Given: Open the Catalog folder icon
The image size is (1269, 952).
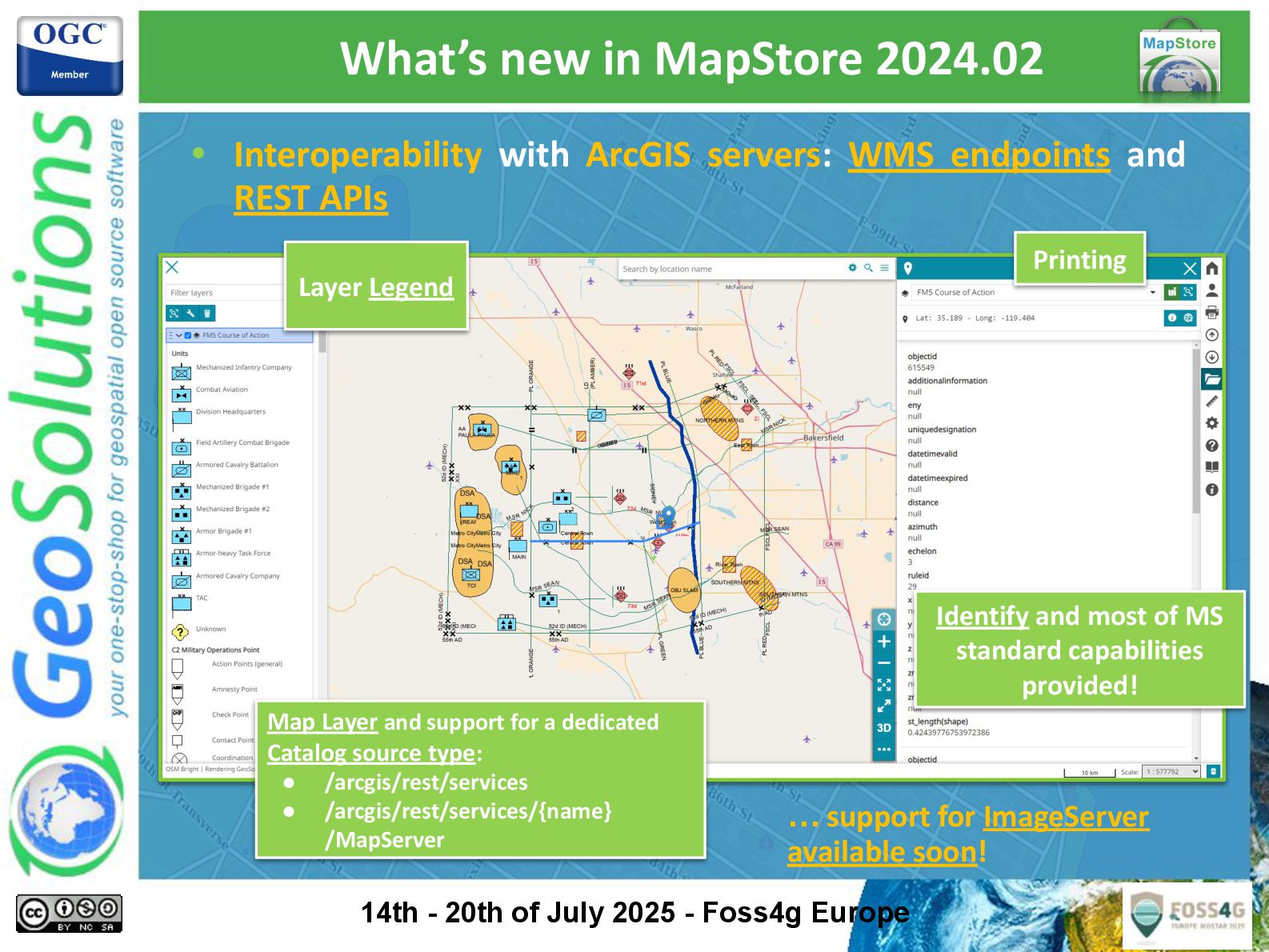Looking at the screenshot, I should pos(1212,379).
